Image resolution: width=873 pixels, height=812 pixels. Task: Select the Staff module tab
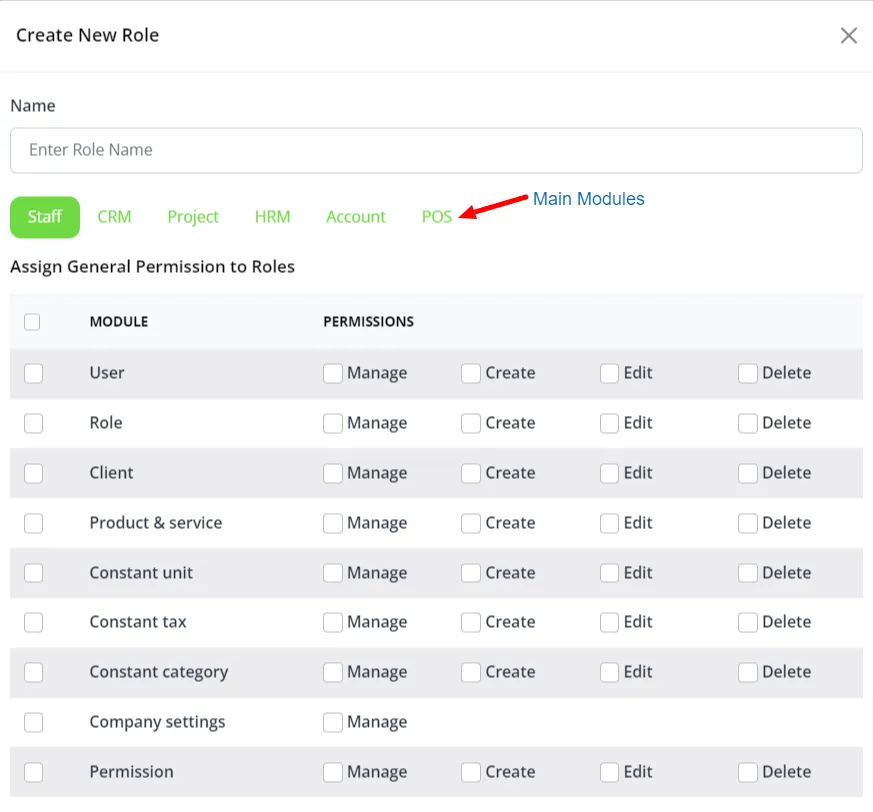pos(45,217)
